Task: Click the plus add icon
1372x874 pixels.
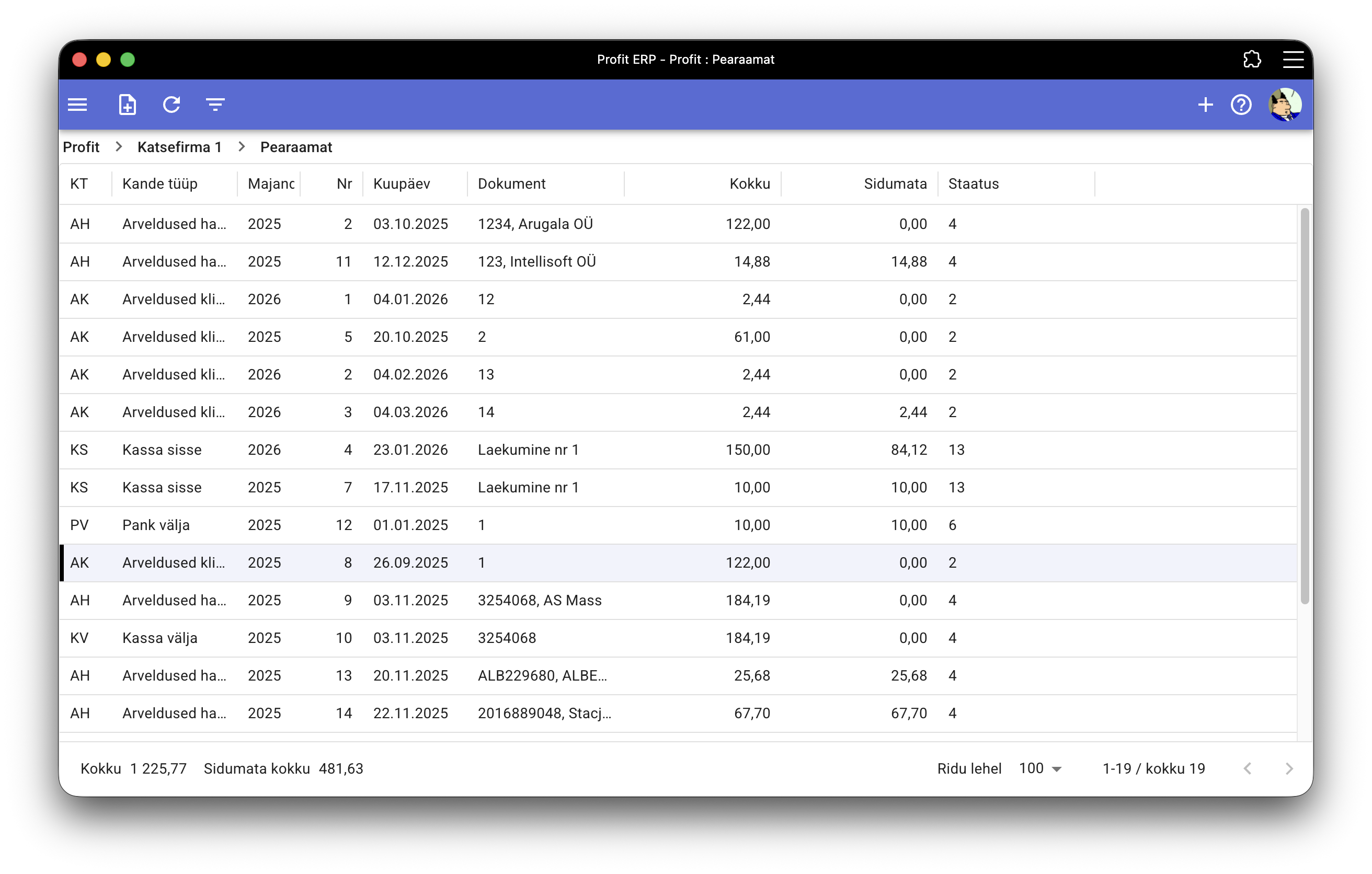Action: tap(1205, 105)
